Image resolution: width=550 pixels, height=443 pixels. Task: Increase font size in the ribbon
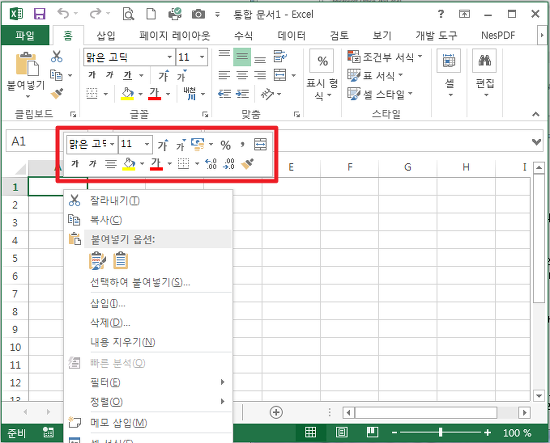(x=163, y=75)
